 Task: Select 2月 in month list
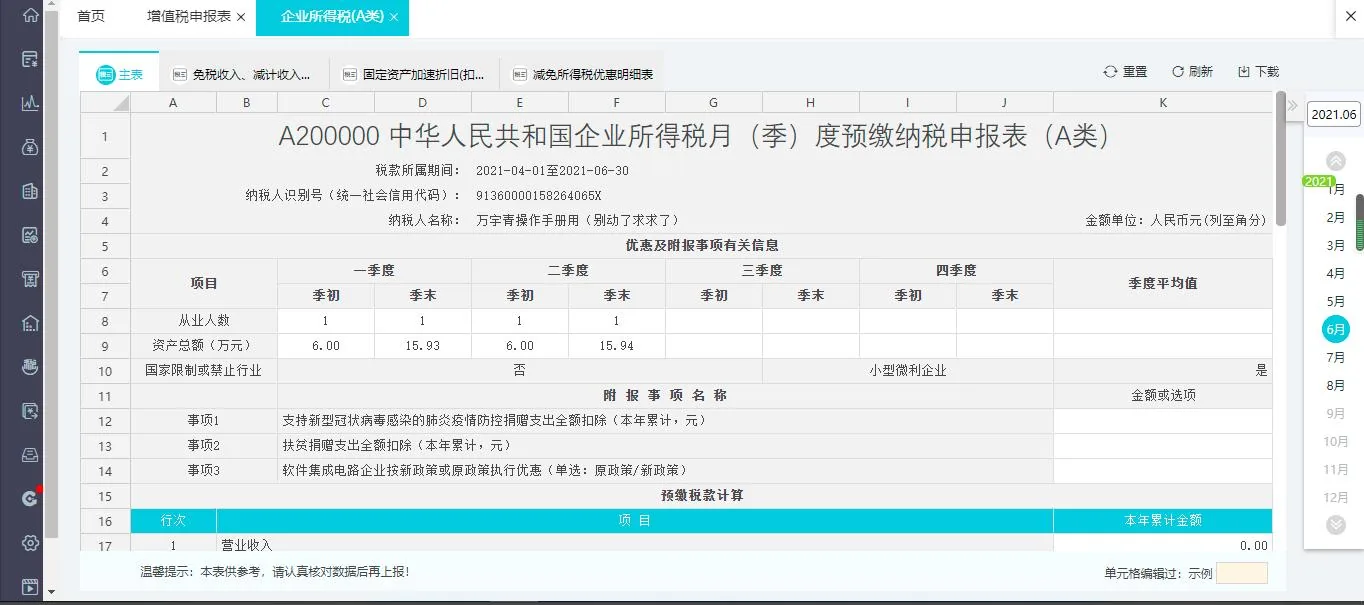point(1336,217)
